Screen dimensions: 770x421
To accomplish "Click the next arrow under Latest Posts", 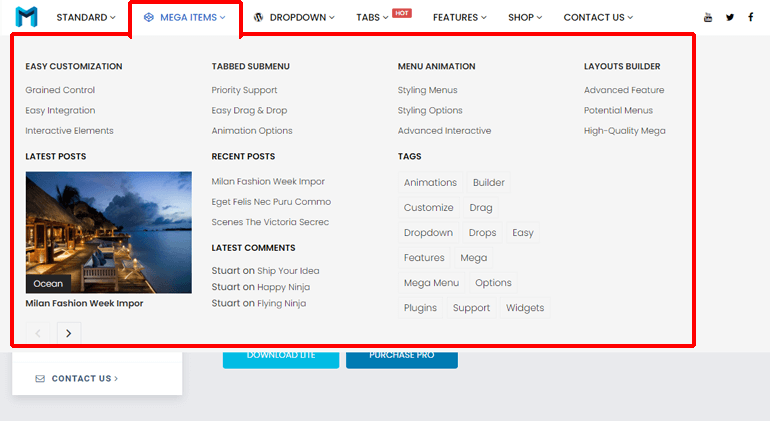I will point(68,333).
